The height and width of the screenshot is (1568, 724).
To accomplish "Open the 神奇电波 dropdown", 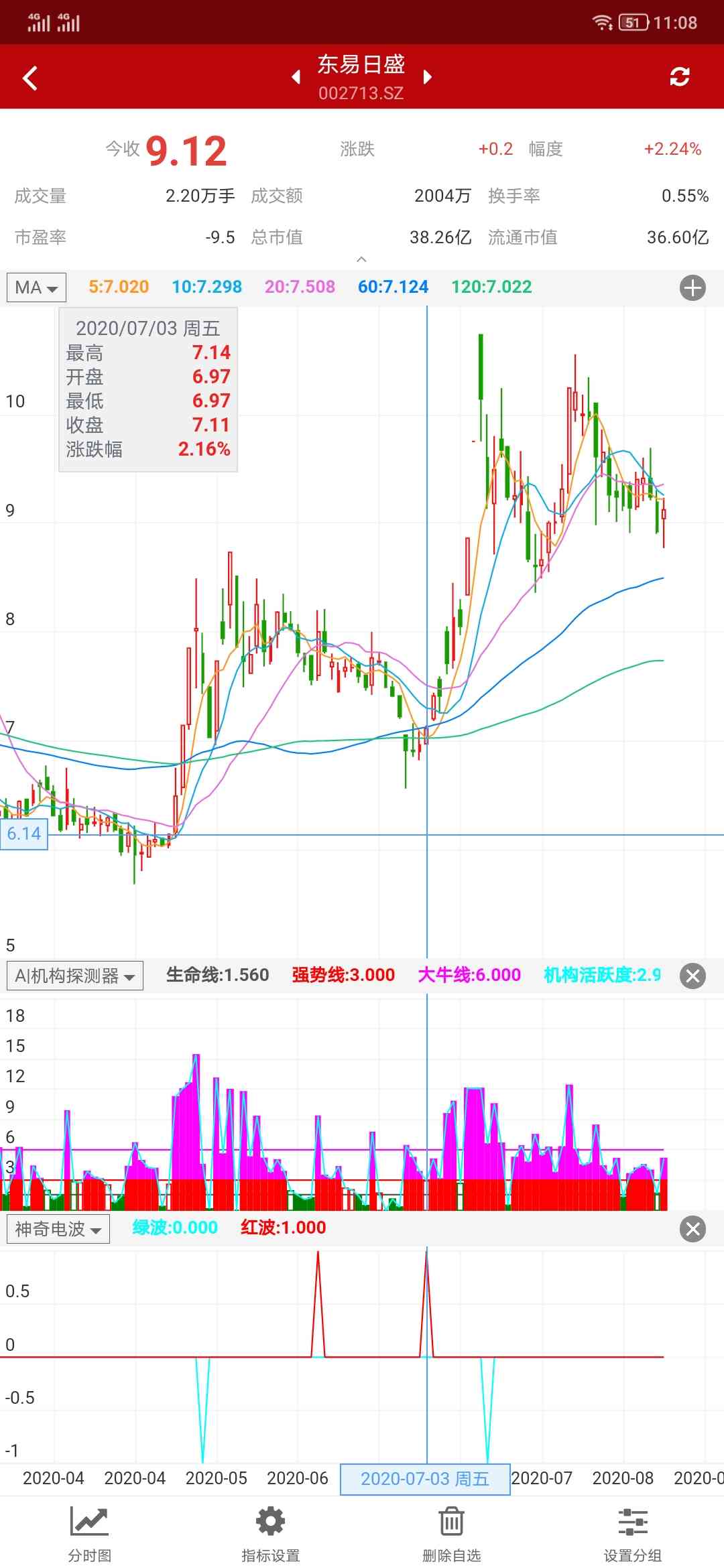I will pos(58,1229).
